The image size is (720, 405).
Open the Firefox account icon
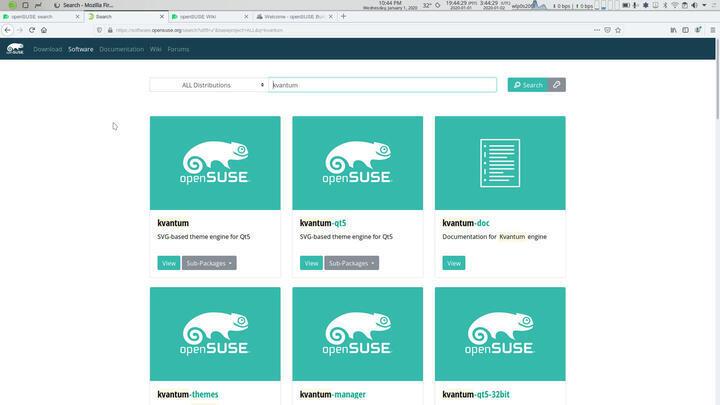click(x=698, y=30)
